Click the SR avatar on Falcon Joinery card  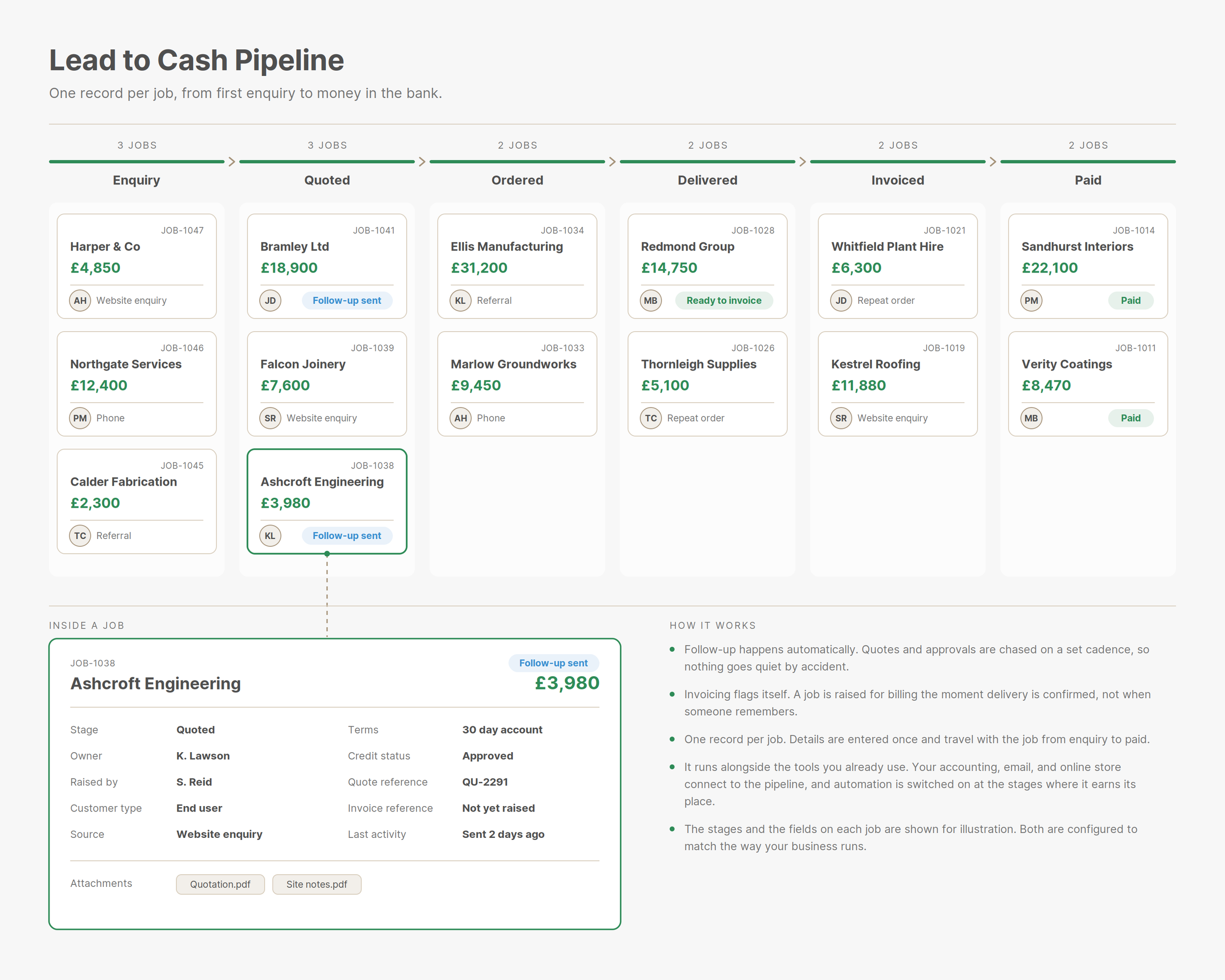[270, 418]
